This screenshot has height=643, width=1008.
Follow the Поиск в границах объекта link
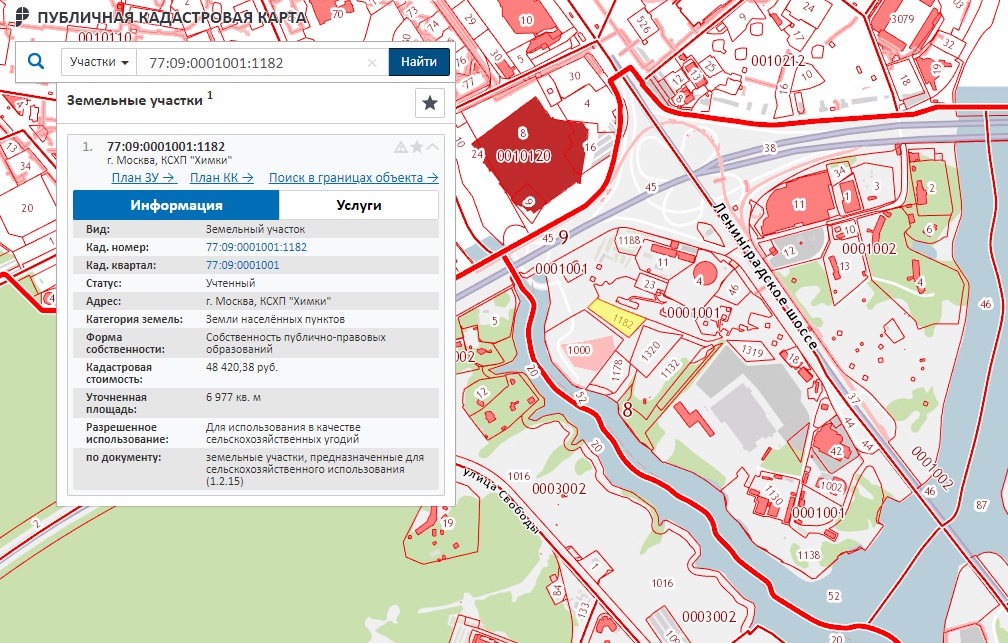tap(354, 177)
